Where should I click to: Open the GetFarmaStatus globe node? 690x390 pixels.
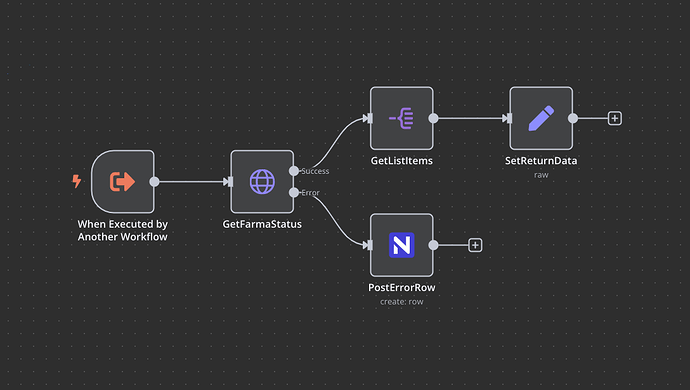(x=262, y=181)
